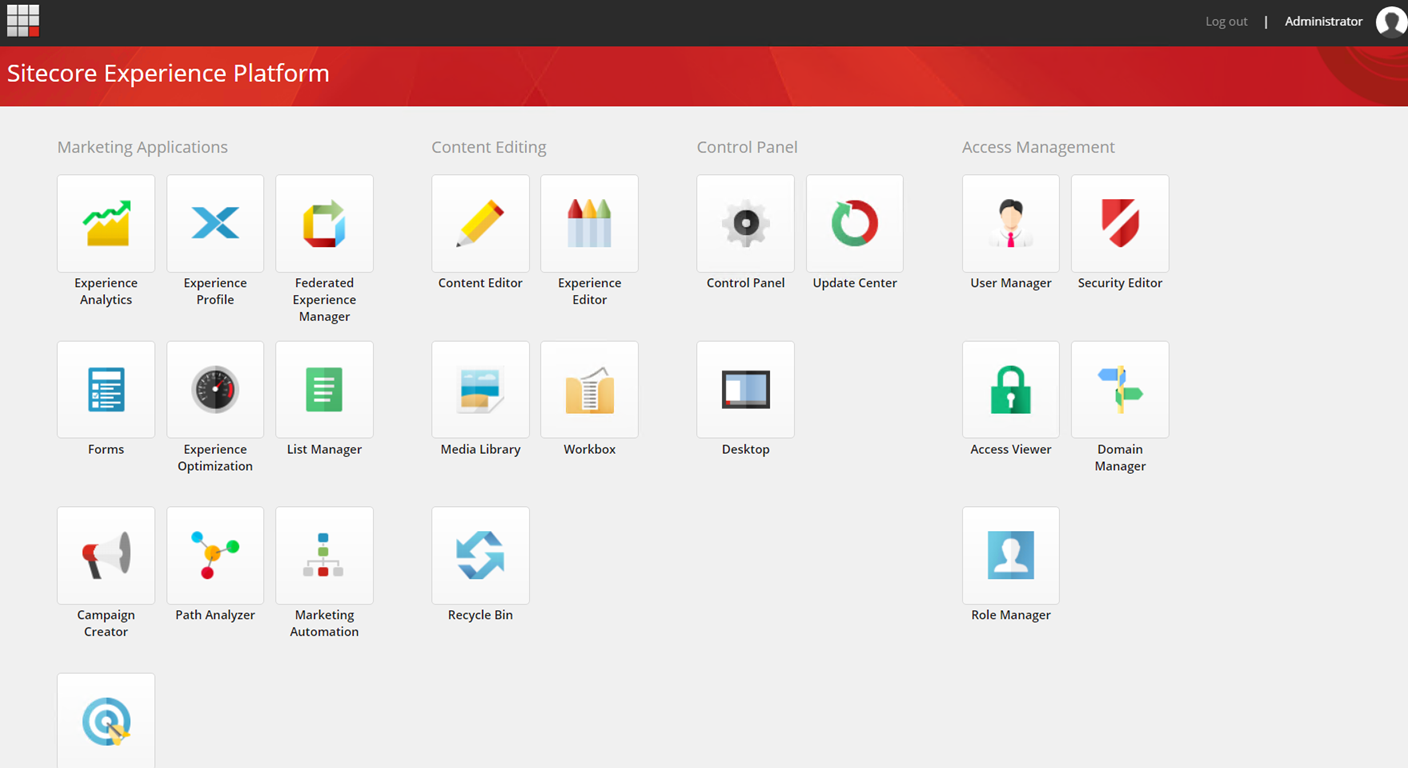The image size is (1408, 768).
Task: Open the Media Library
Action: pos(480,389)
